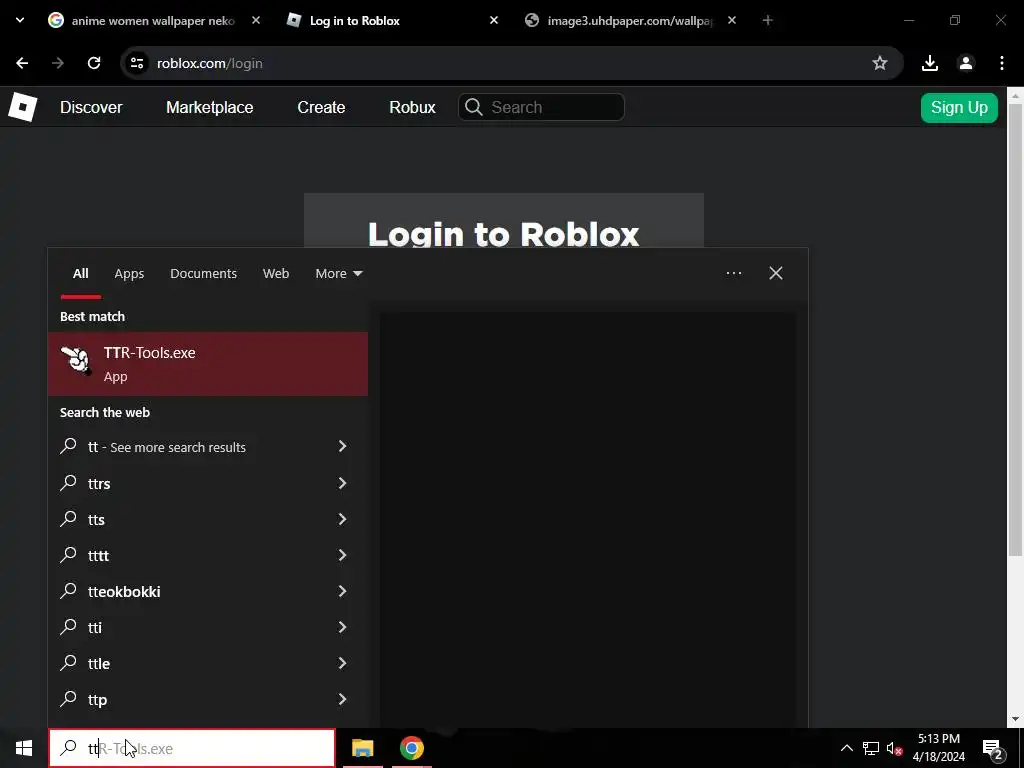
Task: Expand the tts suggestion arrow
Action: pyautogui.click(x=342, y=519)
